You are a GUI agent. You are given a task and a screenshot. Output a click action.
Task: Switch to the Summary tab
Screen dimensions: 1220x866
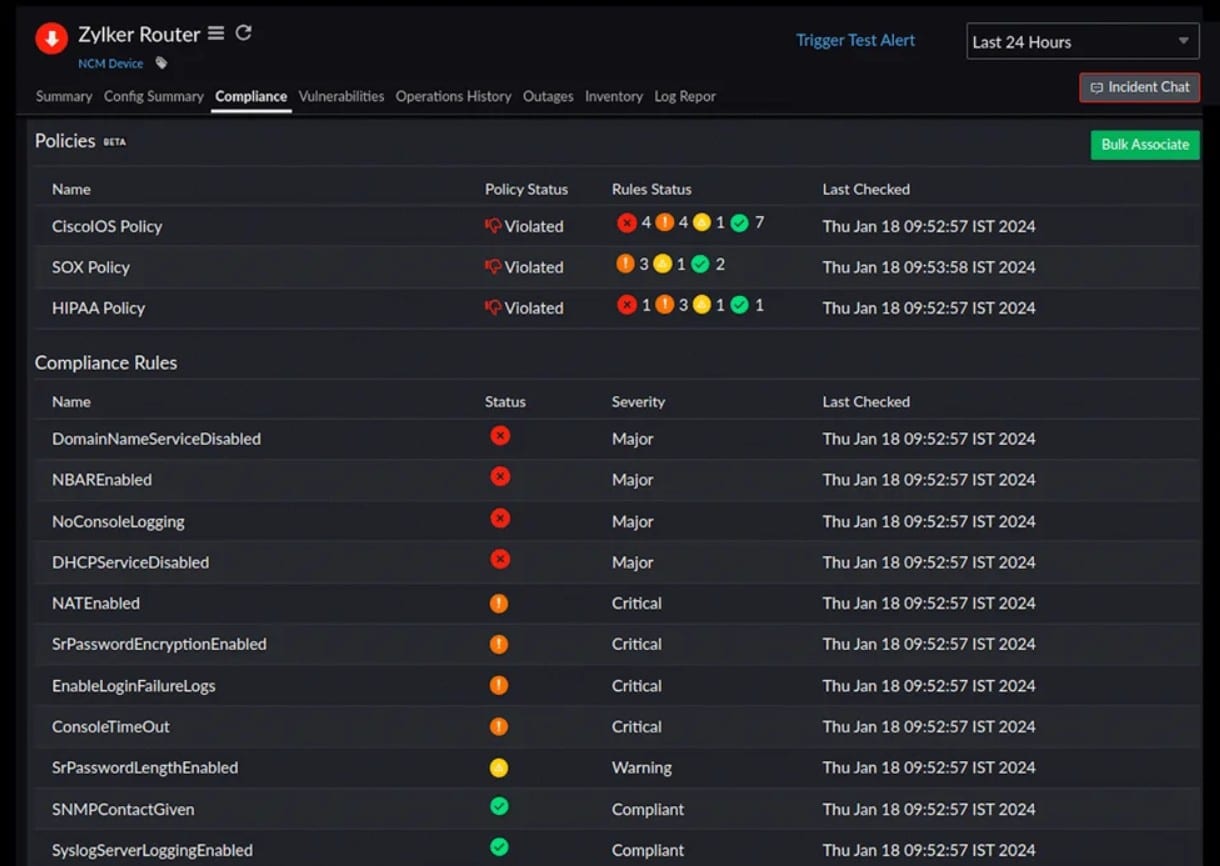tap(64, 96)
